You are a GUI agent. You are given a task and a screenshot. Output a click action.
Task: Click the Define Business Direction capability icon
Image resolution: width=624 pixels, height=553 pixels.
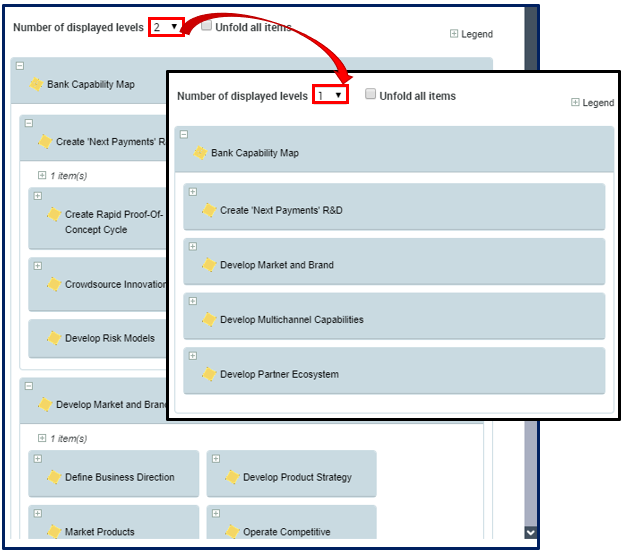pos(54,477)
